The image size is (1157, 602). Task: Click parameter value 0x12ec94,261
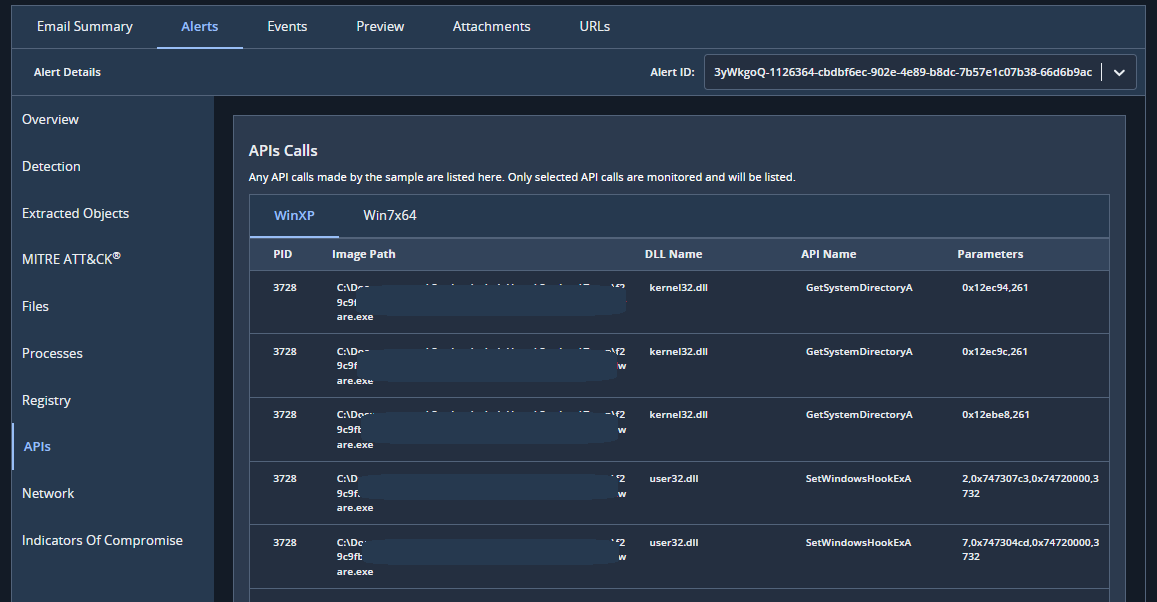995,288
